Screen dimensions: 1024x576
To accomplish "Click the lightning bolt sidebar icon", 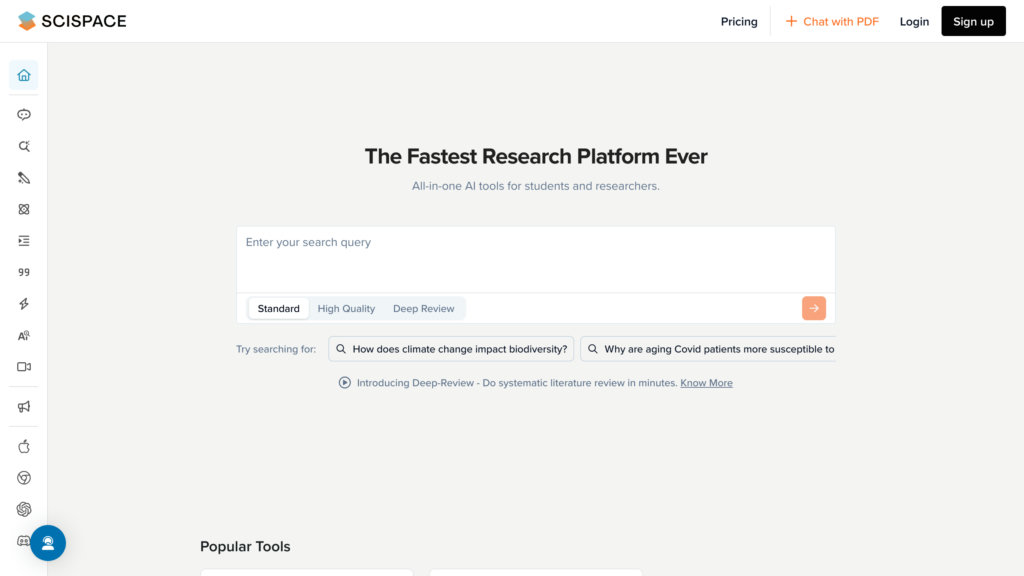I will click(x=24, y=304).
